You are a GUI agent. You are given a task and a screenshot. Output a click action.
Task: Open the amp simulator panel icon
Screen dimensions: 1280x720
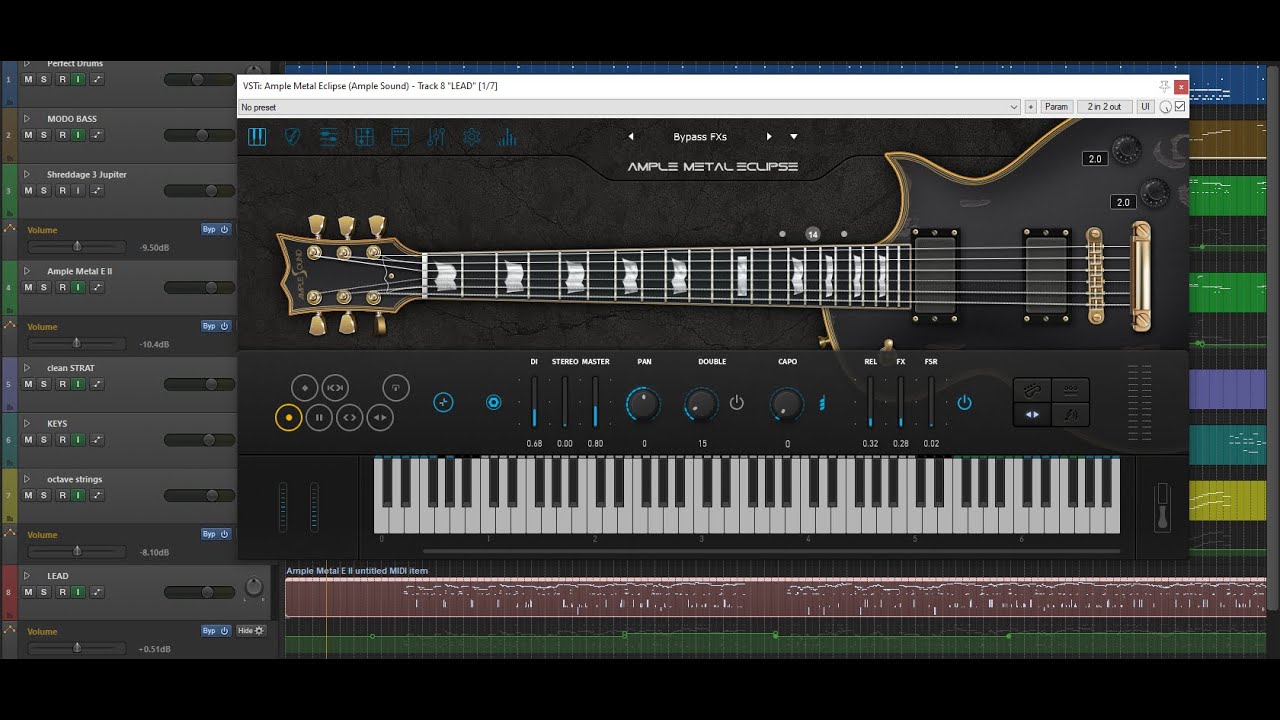pyautogui.click(x=364, y=138)
